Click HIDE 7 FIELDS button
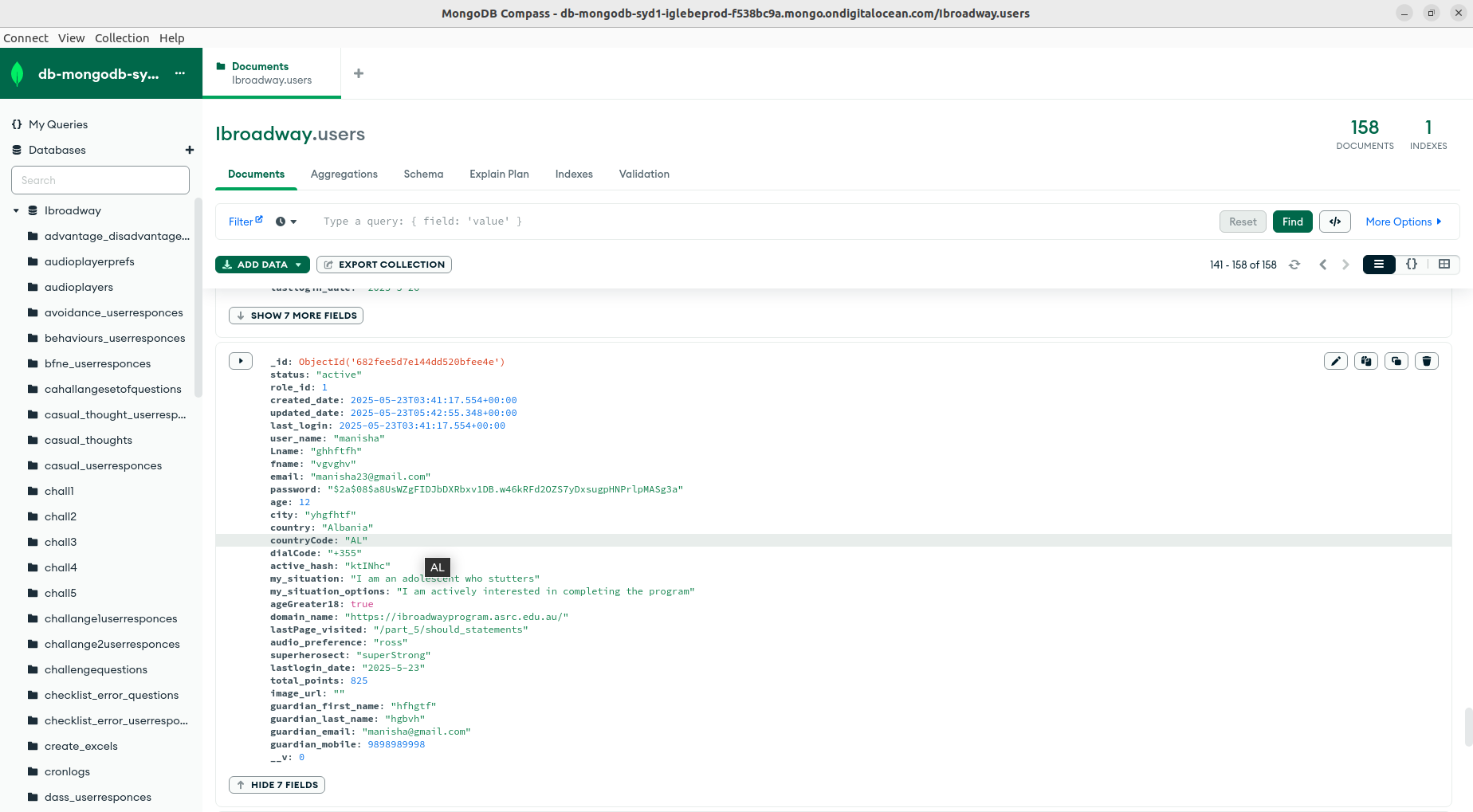This screenshot has width=1473, height=812. point(277,785)
